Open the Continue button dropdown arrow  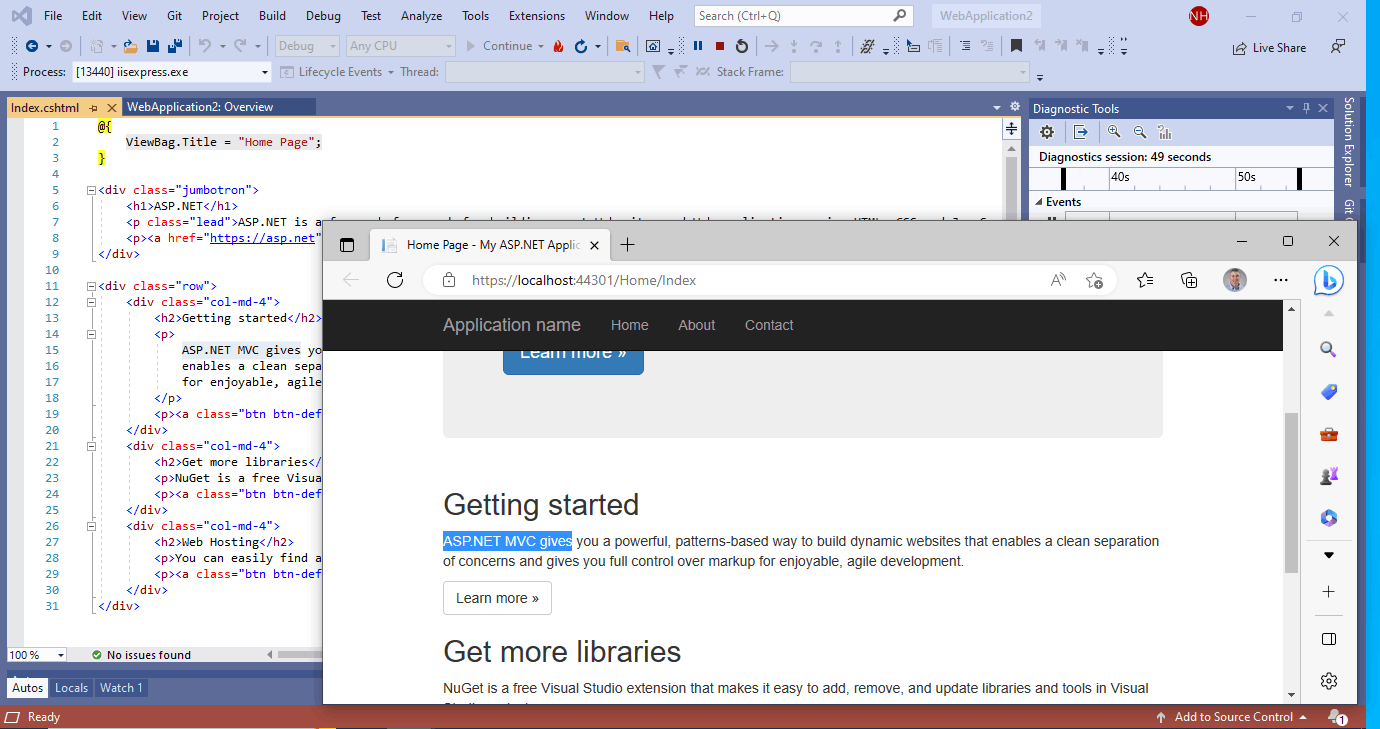[541, 46]
